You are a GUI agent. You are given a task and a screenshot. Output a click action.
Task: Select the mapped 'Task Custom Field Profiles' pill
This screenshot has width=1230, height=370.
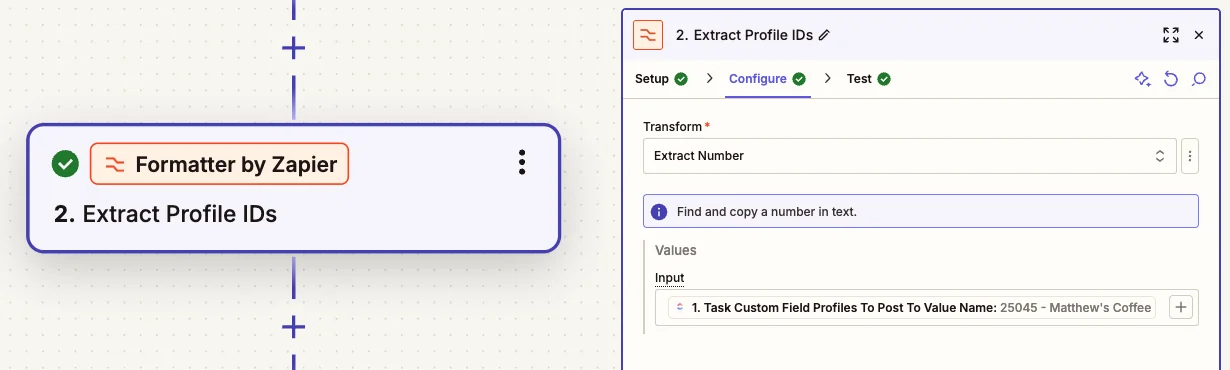[913, 308]
